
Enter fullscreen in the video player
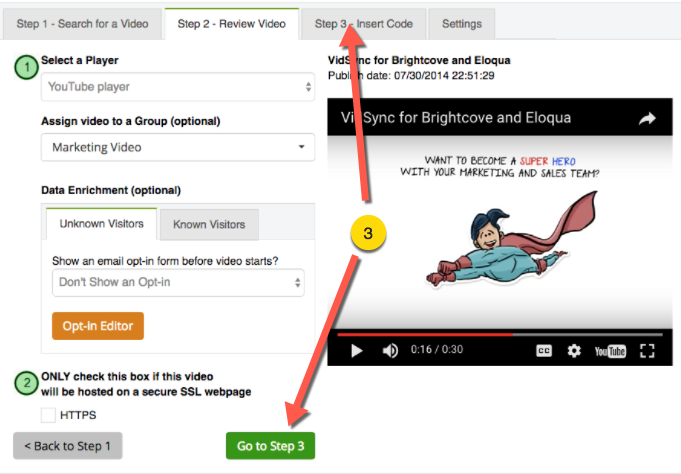tap(647, 351)
